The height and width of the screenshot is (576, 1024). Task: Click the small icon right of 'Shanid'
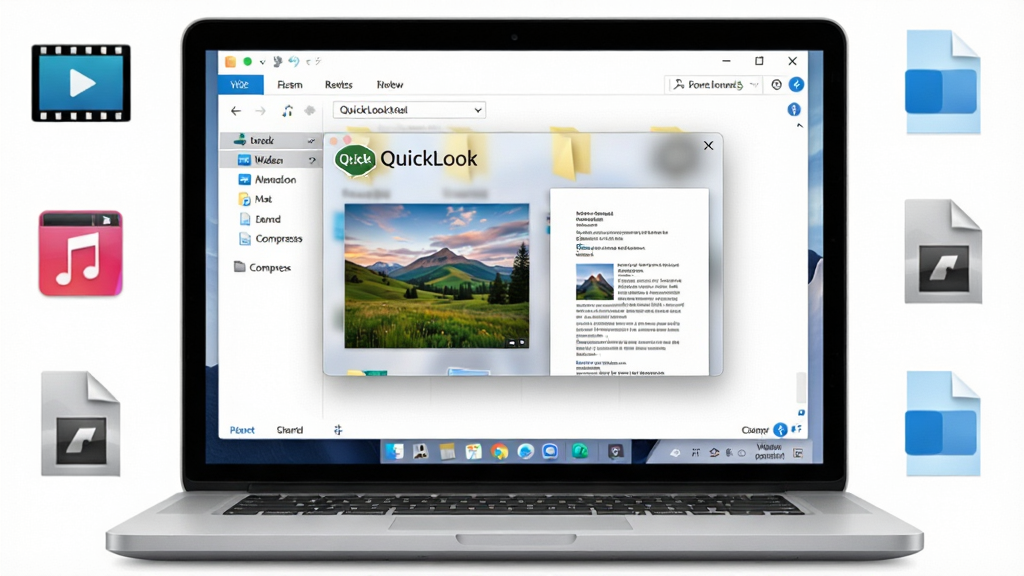338,430
